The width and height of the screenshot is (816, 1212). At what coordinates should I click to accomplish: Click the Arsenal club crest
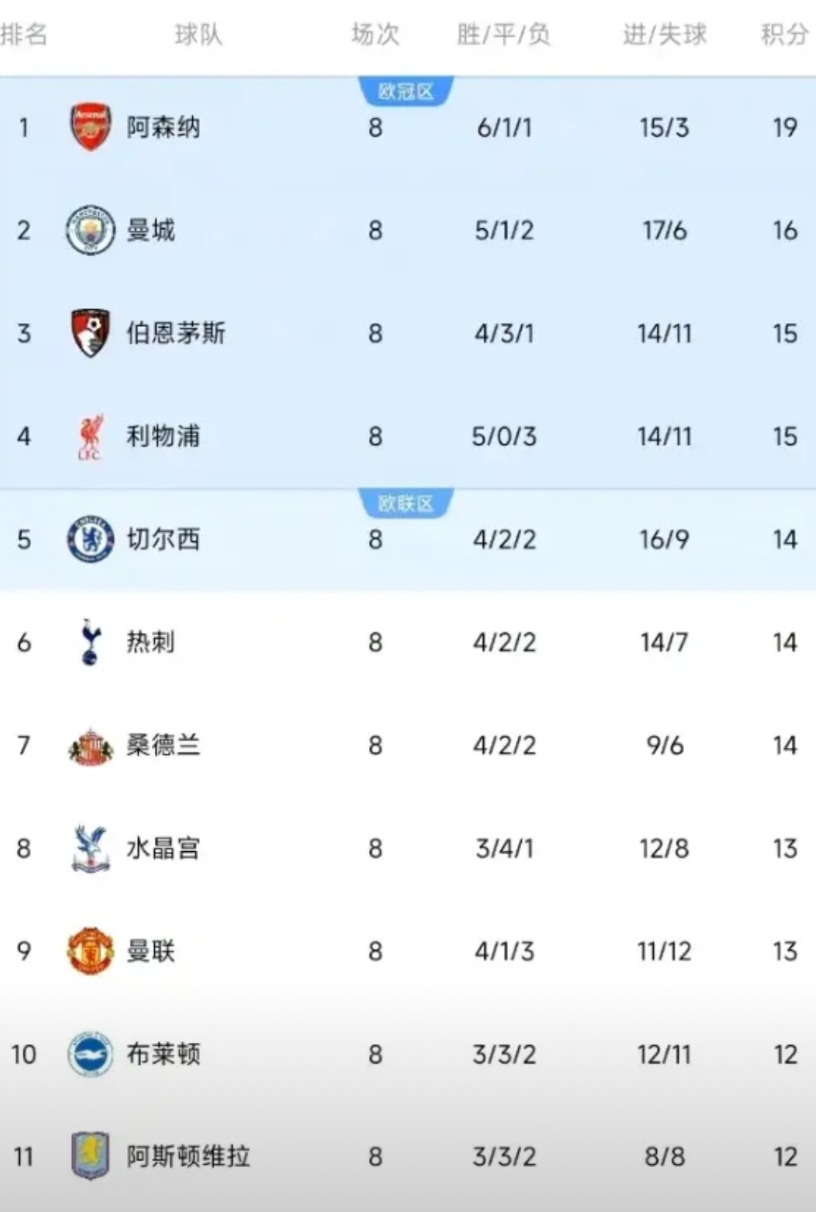pyautogui.click(x=90, y=128)
